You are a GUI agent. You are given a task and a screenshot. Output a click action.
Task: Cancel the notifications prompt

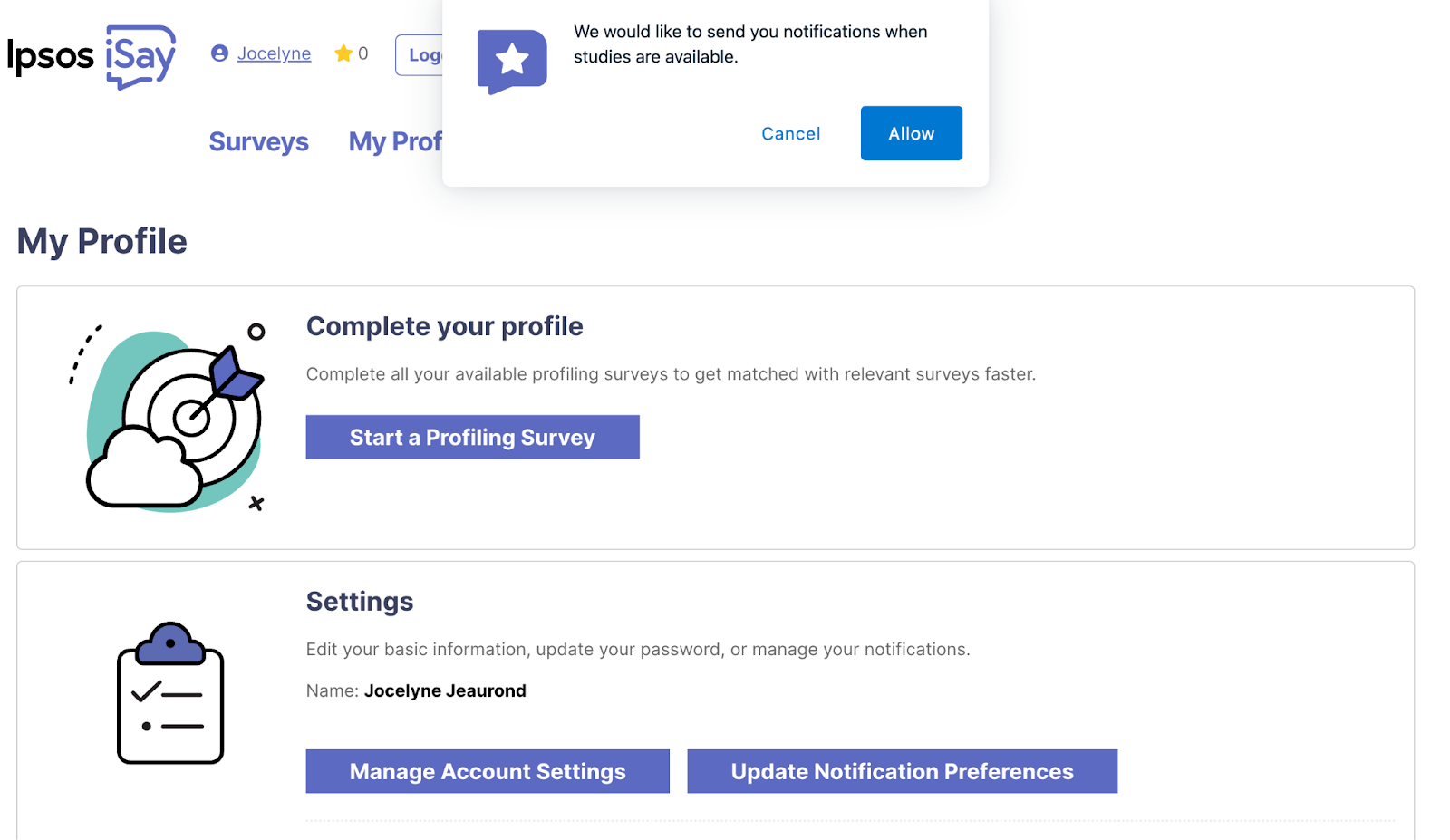tap(790, 133)
